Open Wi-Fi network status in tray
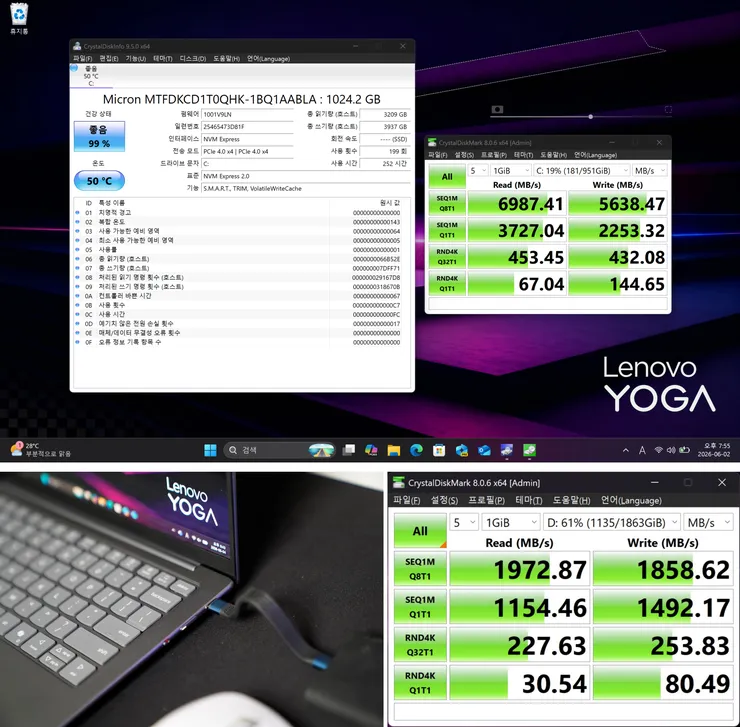The image size is (740, 727). point(658,450)
